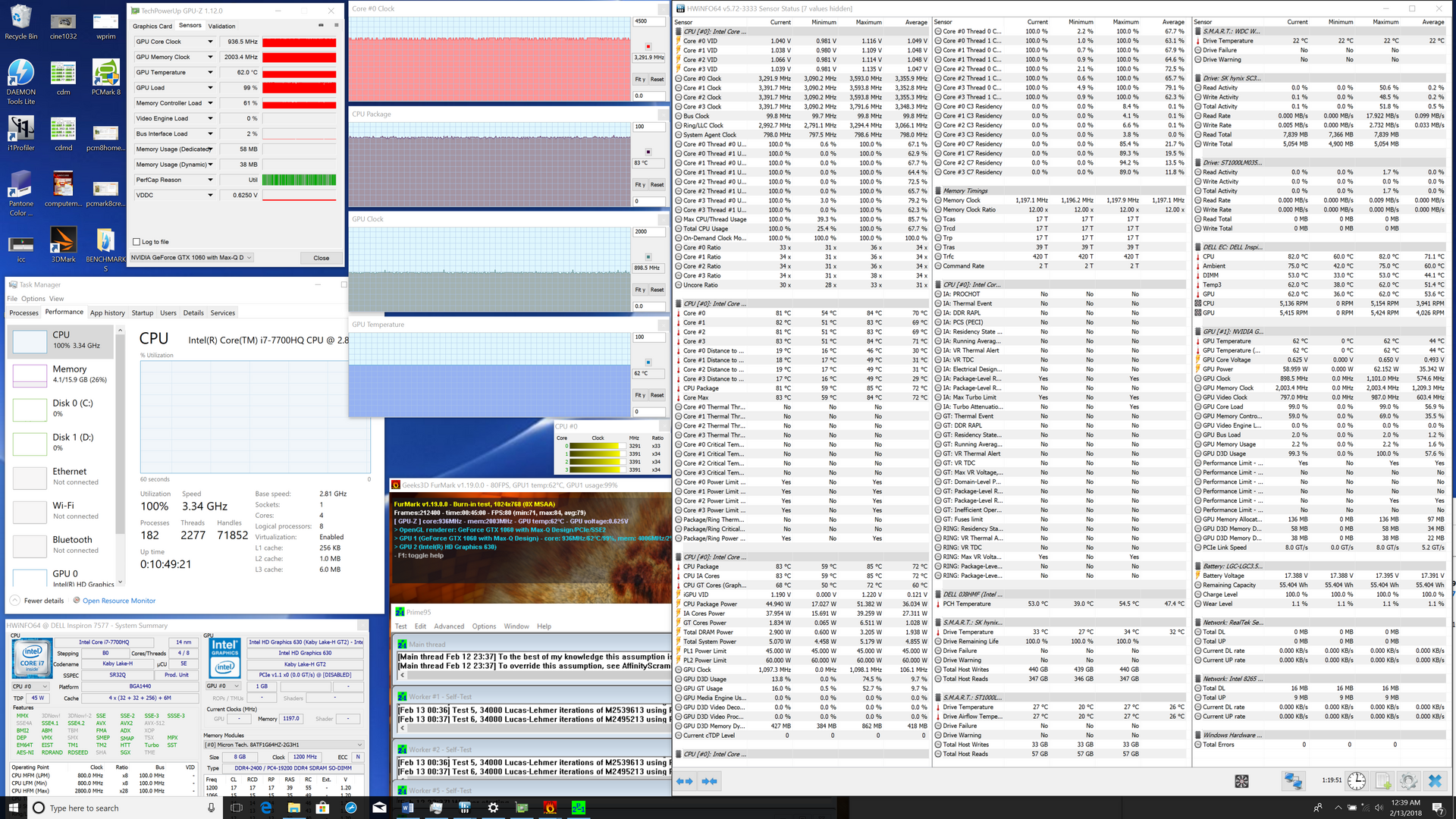The image size is (1456, 819).
Task: Click the Type here to search box
Action: 125,808
